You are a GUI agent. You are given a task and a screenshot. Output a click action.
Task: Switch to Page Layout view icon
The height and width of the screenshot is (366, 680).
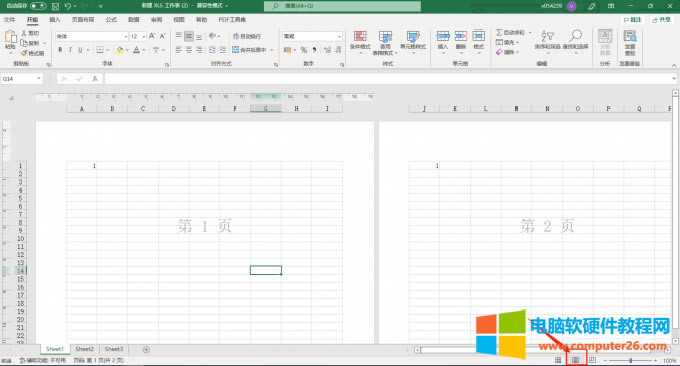(x=575, y=360)
